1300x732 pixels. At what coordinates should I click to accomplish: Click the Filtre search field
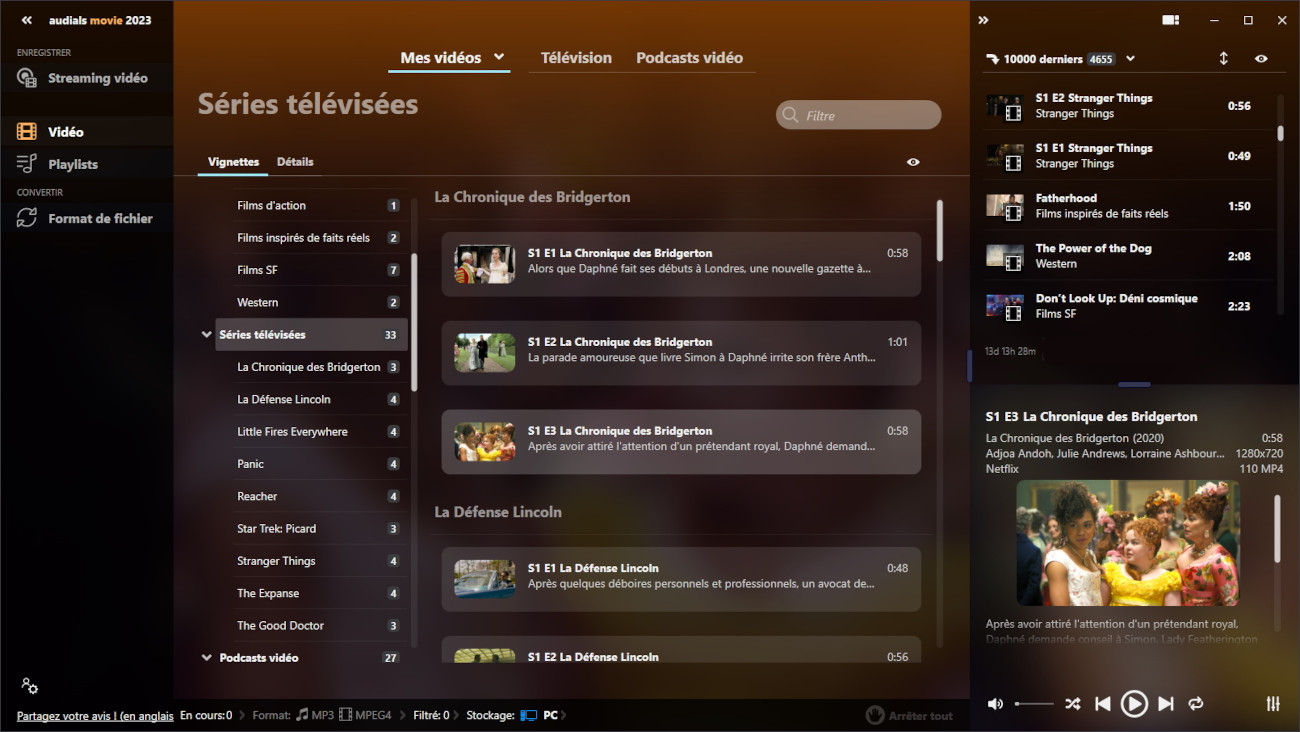tap(858, 115)
